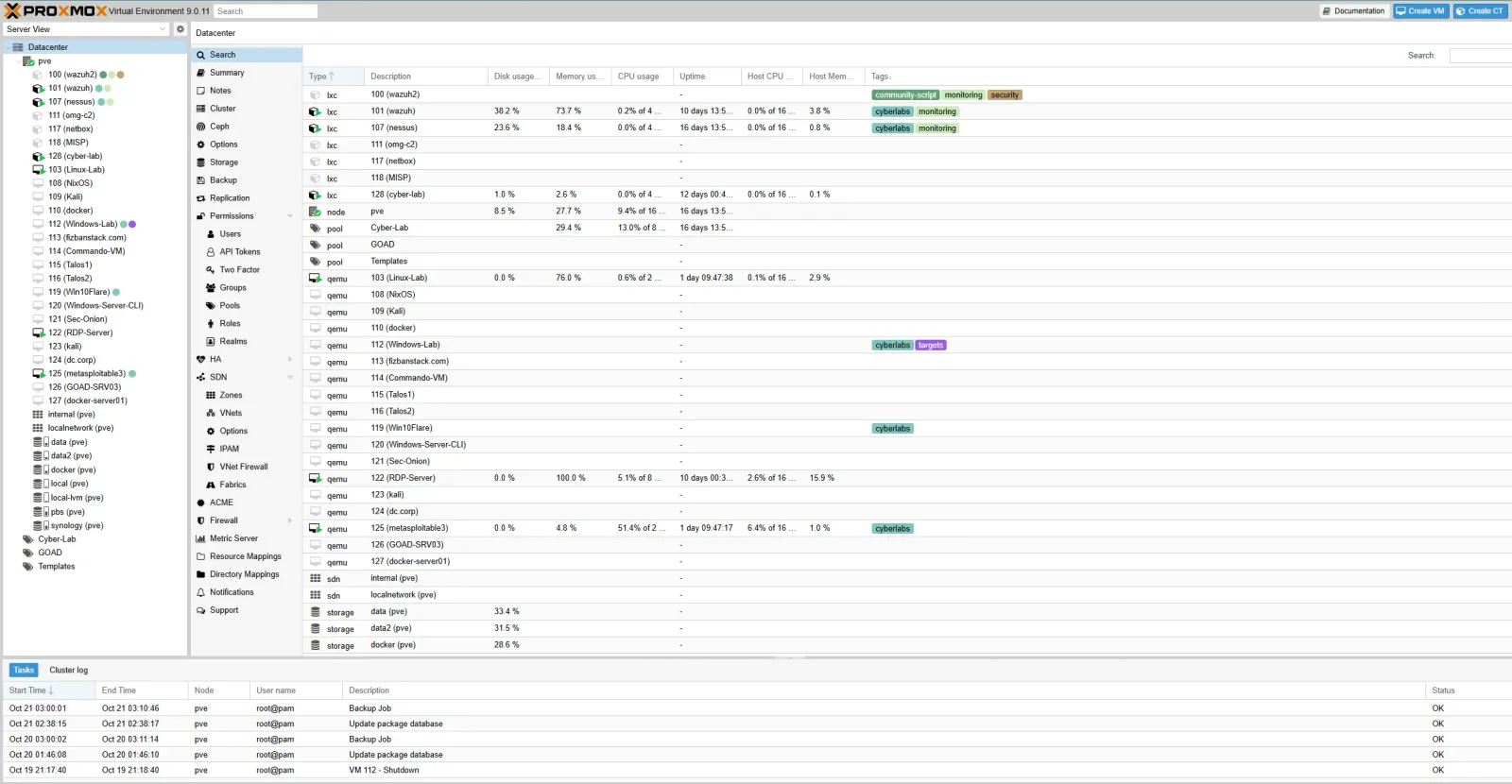
Task: Open the Summary menu item
Action: (246, 73)
